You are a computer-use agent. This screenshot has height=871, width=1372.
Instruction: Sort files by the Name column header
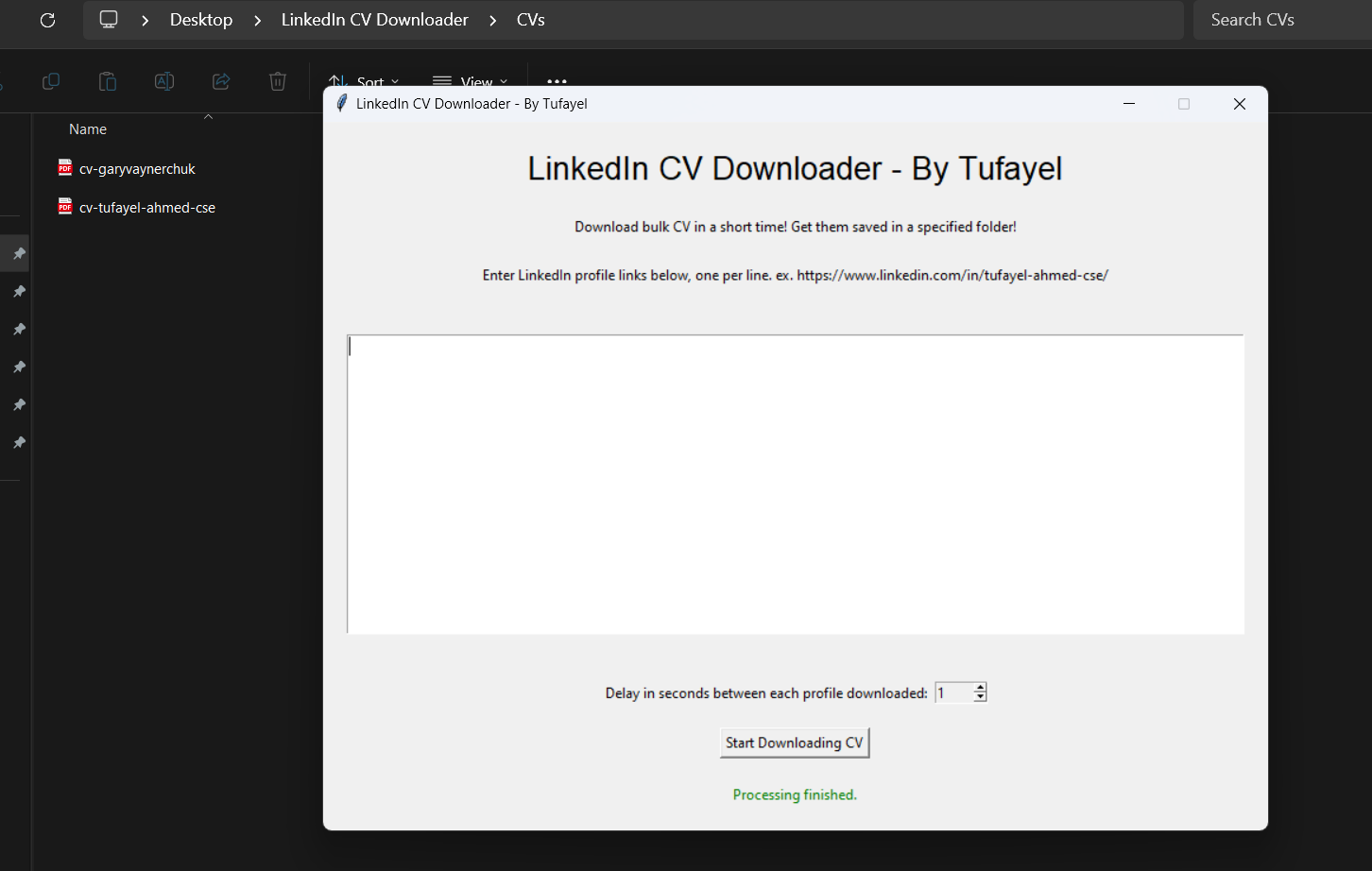88,129
